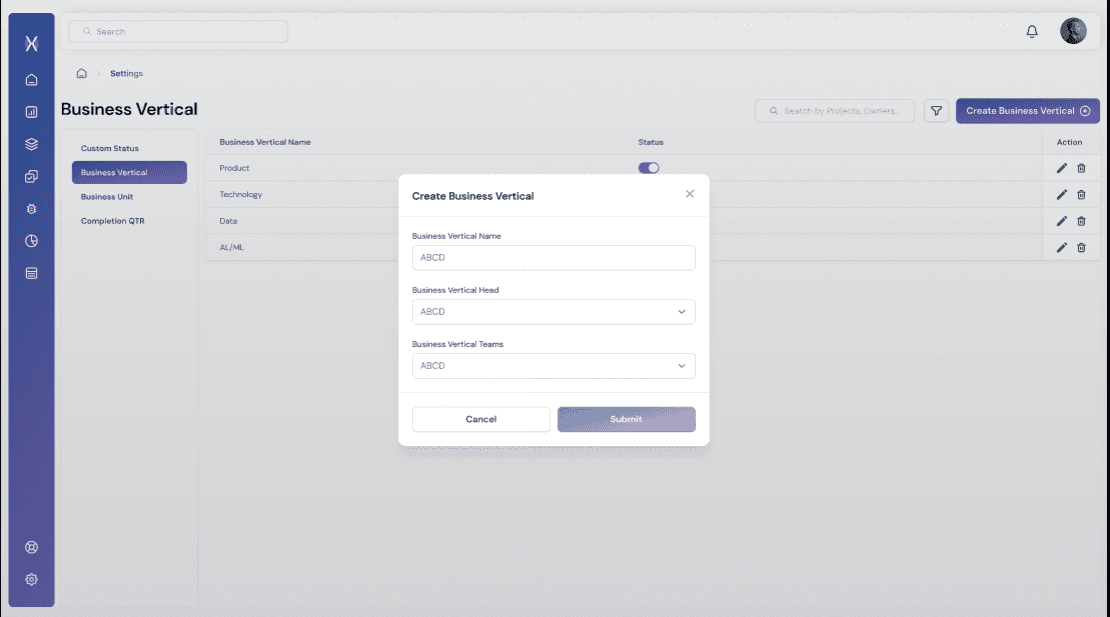Screen dimensions: 1110x617
Task: Open the layers icon in the sidebar
Action: click(31, 142)
